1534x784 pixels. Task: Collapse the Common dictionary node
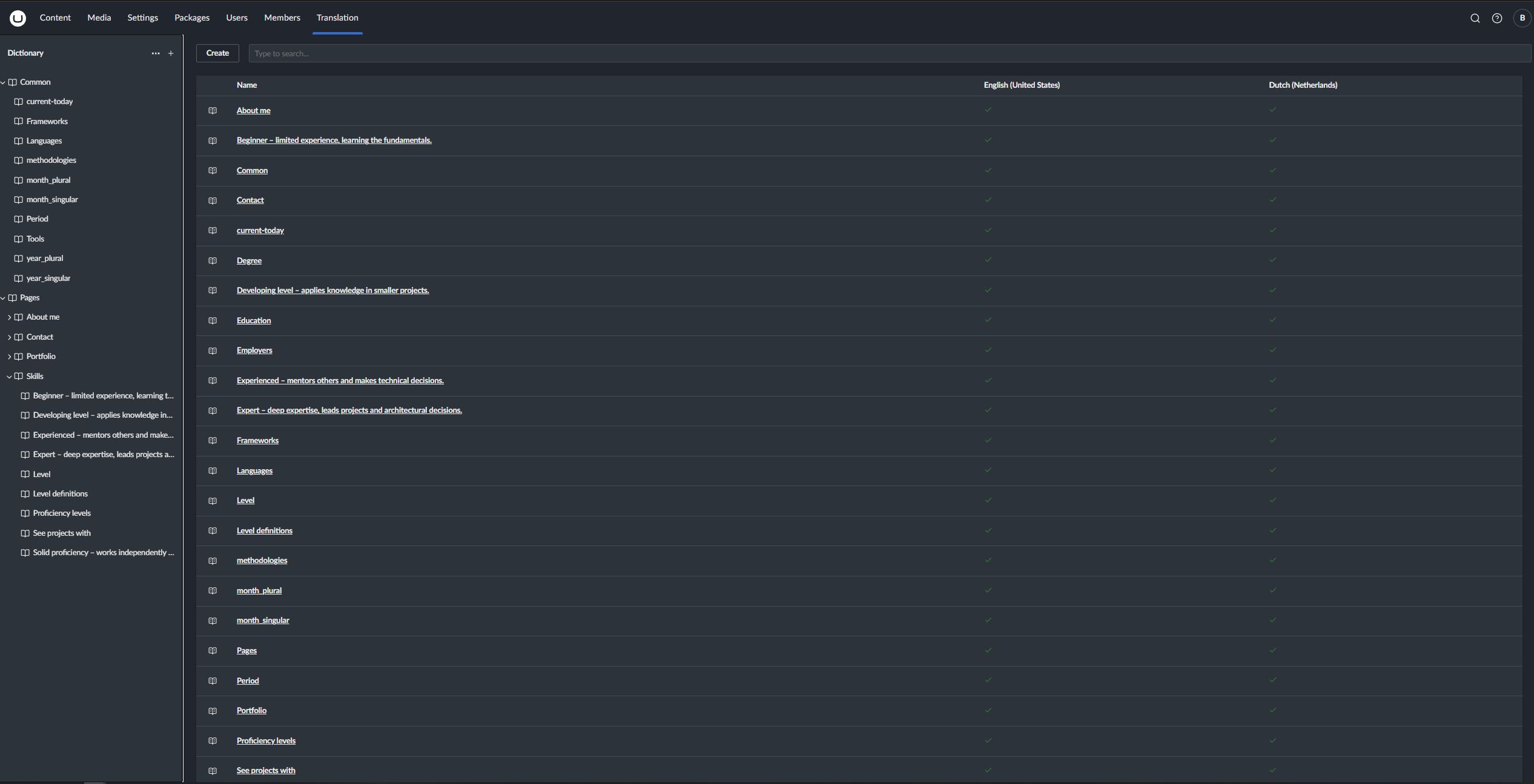[4, 82]
